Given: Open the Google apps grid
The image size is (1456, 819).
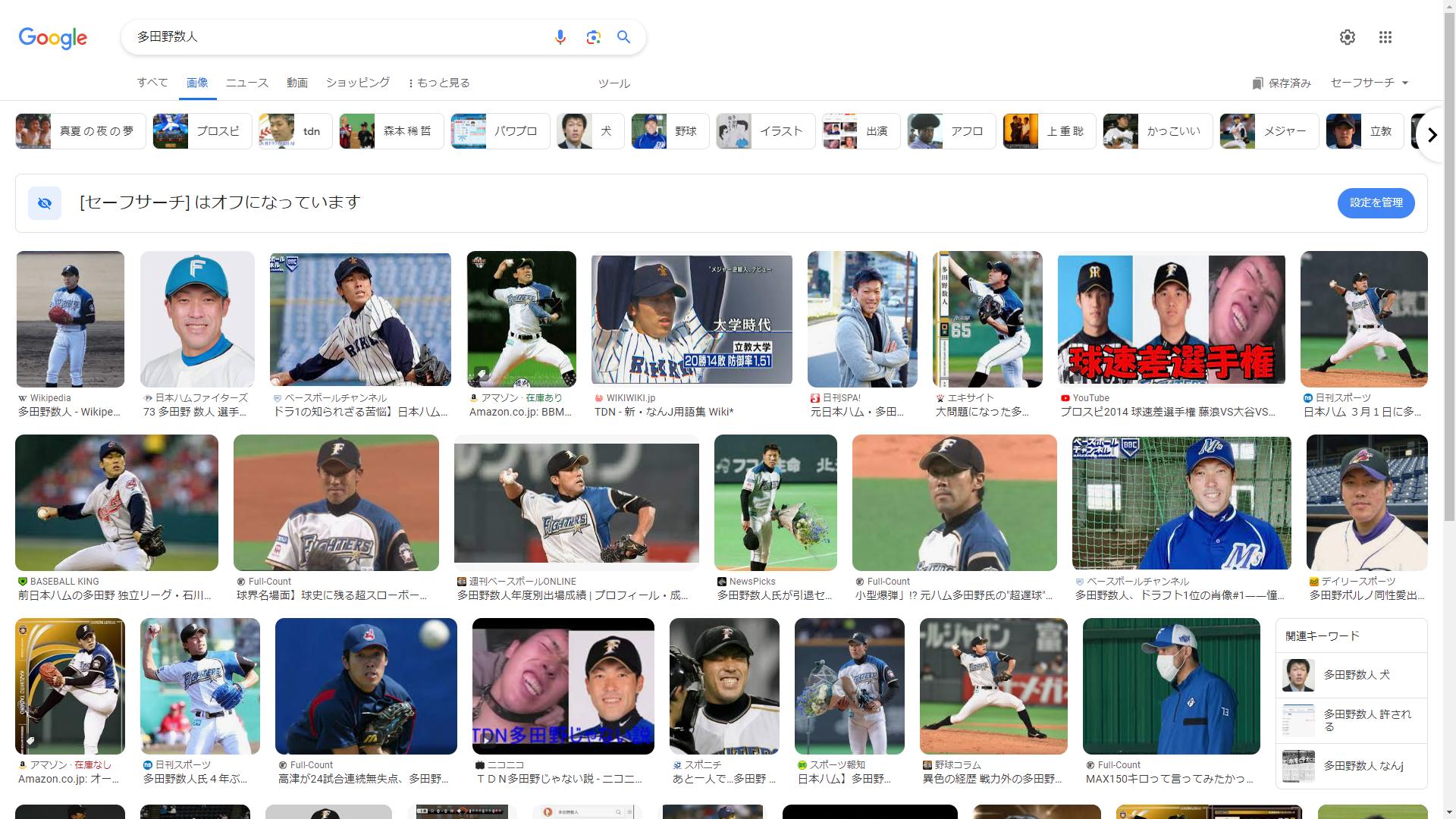Looking at the screenshot, I should 1385,37.
